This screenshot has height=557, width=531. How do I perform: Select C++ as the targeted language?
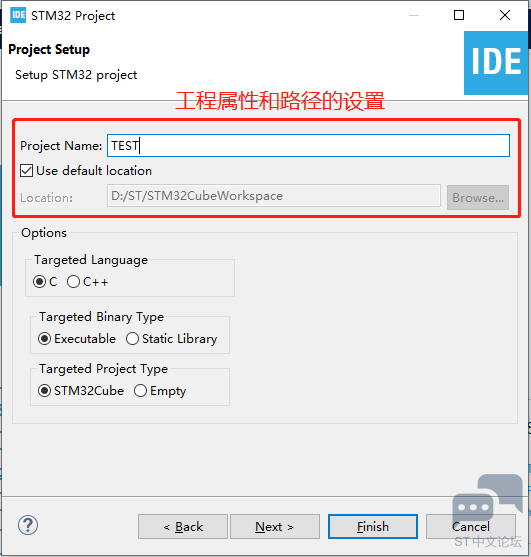(73, 282)
